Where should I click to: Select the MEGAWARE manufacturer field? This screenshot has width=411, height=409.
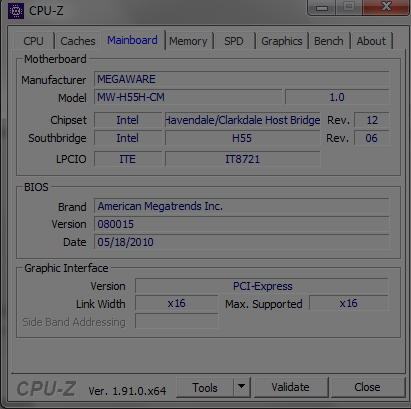coord(241,79)
